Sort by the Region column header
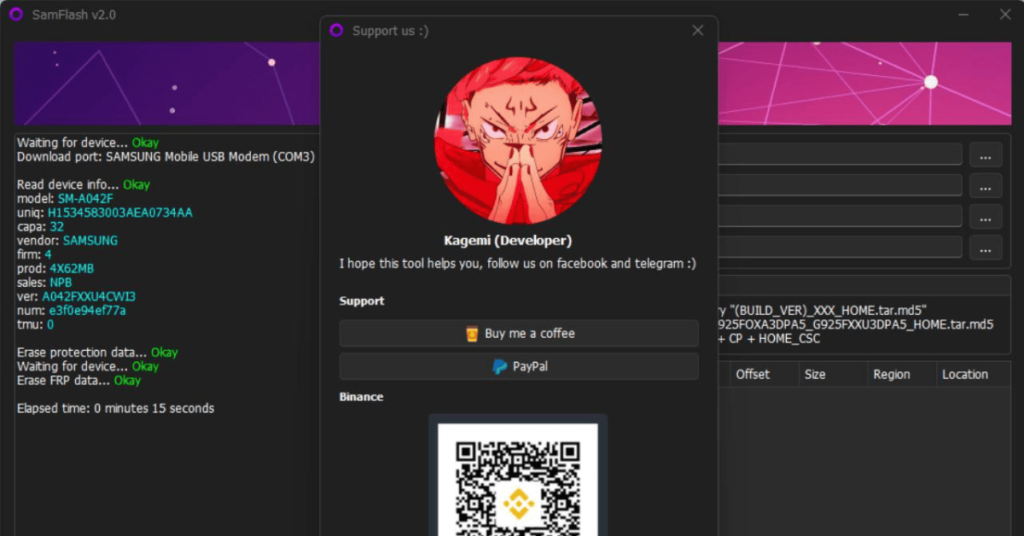Viewport: 1024px width, 536px height. tap(891, 374)
